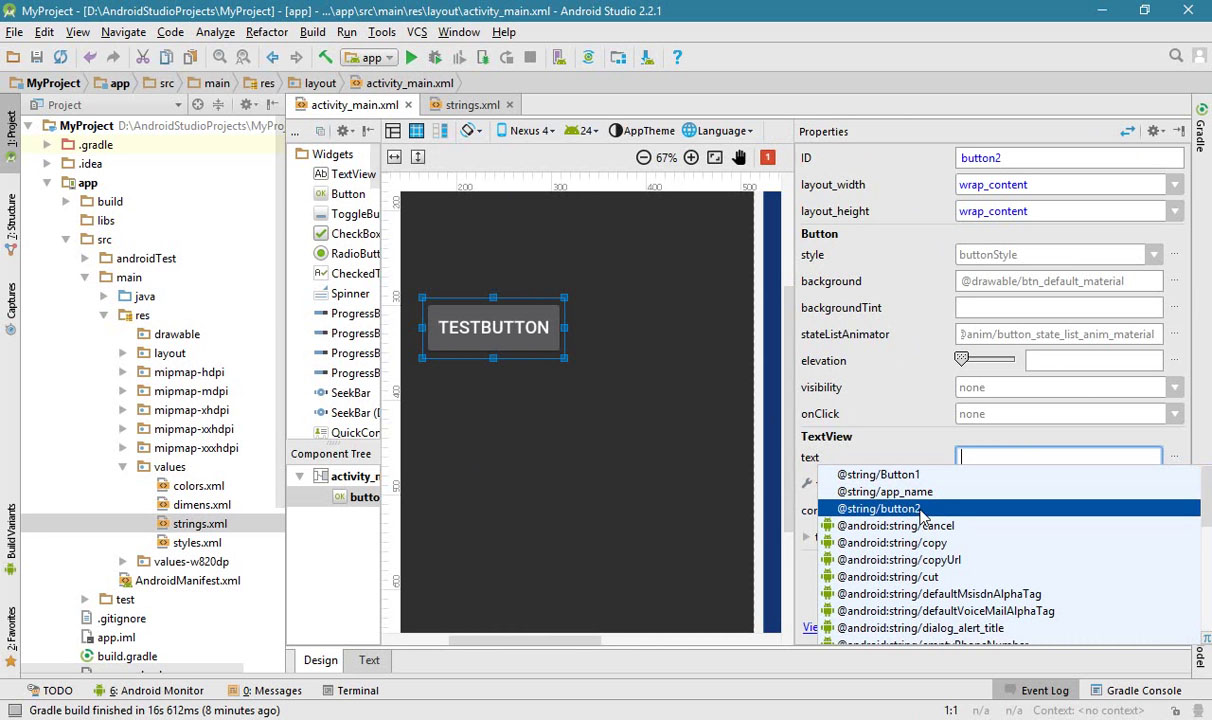Image resolution: width=1212 pixels, height=720 pixels.
Task: Open the AVD Manager icon
Action: (x=560, y=57)
